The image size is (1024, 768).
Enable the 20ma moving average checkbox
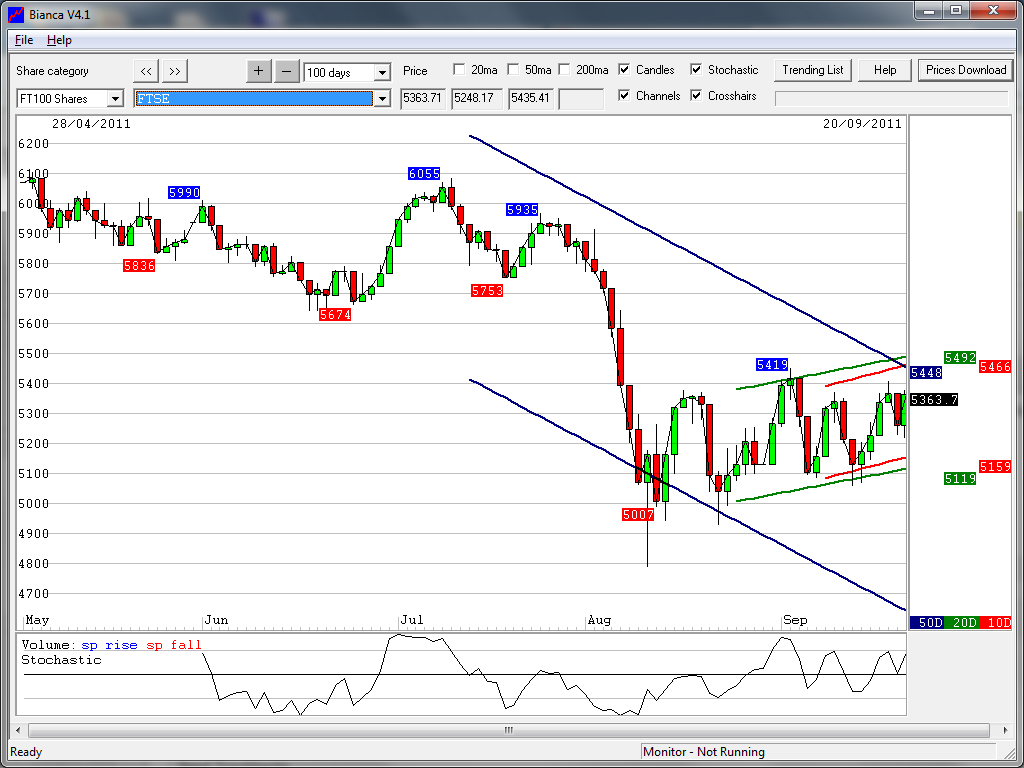[459, 70]
